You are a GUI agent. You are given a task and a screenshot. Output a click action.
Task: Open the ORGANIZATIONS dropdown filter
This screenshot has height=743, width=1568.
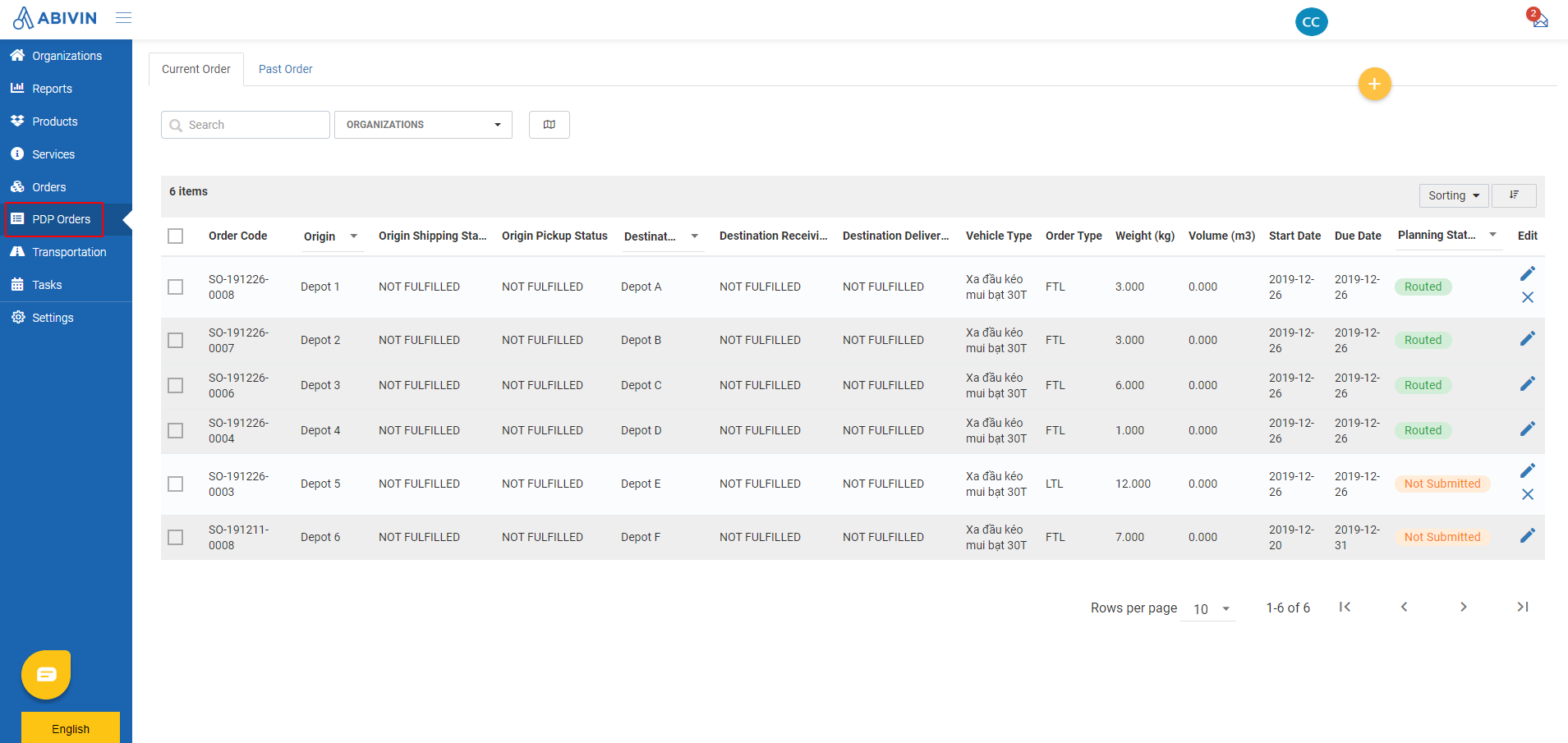pyautogui.click(x=423, y=125)
